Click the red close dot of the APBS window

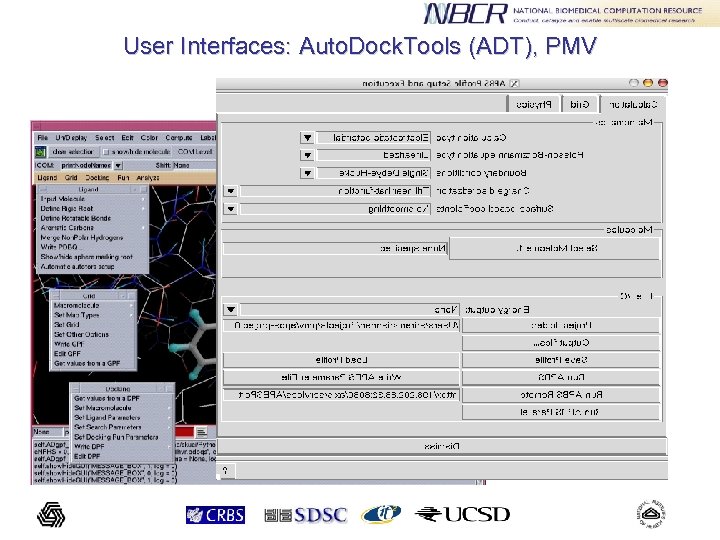663,83
